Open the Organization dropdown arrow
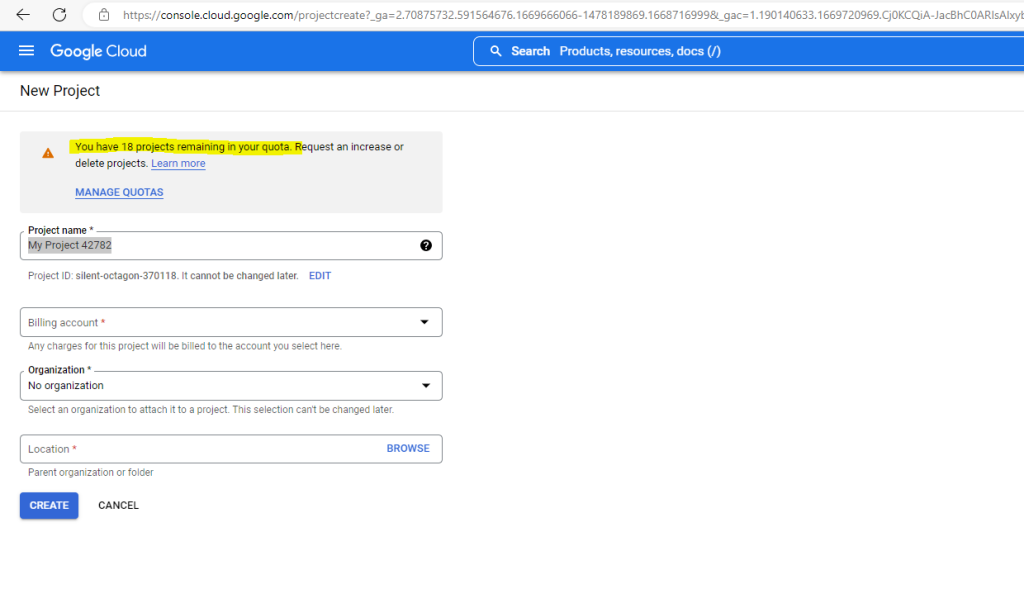The width and height of the screenshot is (1024, 608). pos(426,386)
